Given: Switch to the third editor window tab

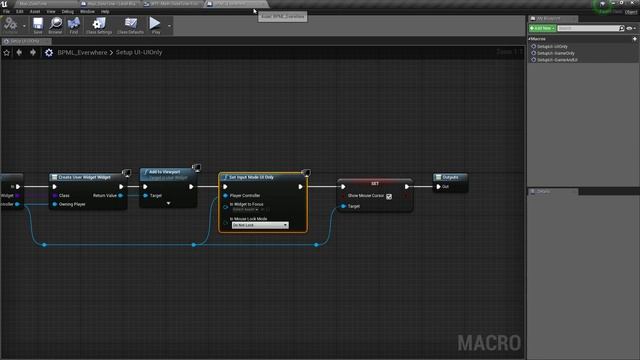Looking at the screenshot, I should (x=173, y=4).
